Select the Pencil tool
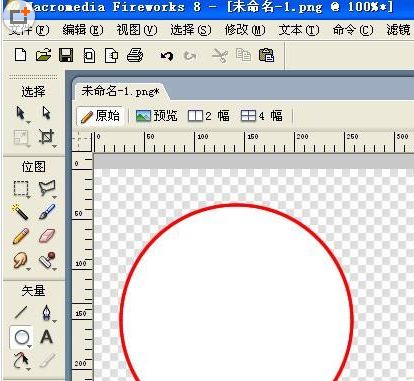This screenshot has height=381, width=414. pos(21,236)
